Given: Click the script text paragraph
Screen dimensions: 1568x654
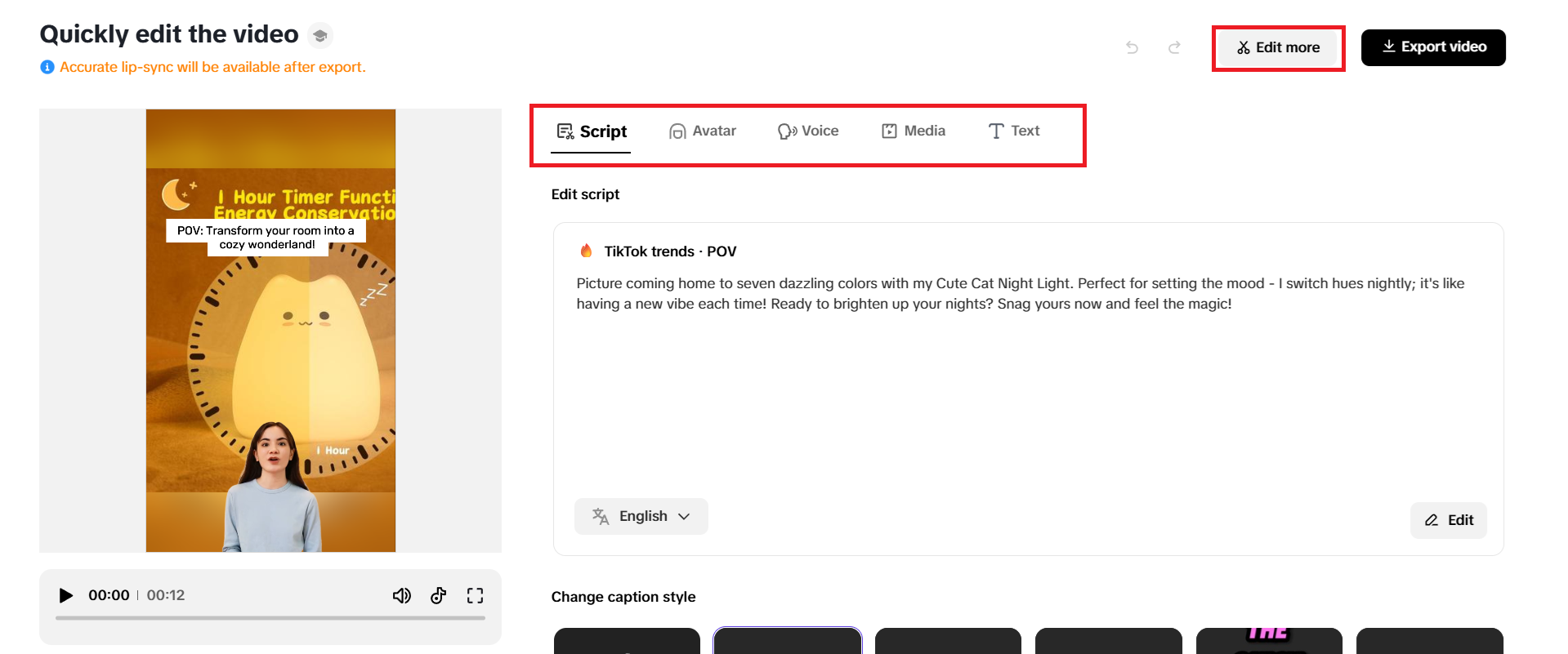Looking at the screenshot, I should click(1020, 293).
